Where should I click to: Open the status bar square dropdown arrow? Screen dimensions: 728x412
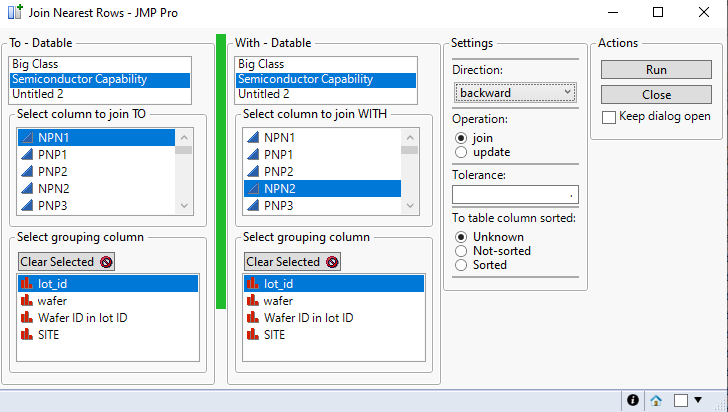698,400
